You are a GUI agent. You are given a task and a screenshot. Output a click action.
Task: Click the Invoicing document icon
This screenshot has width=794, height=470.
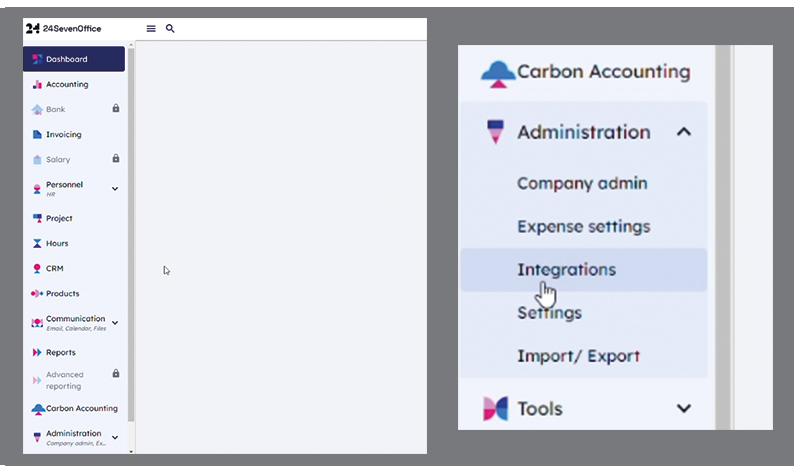tap(37, 134)
